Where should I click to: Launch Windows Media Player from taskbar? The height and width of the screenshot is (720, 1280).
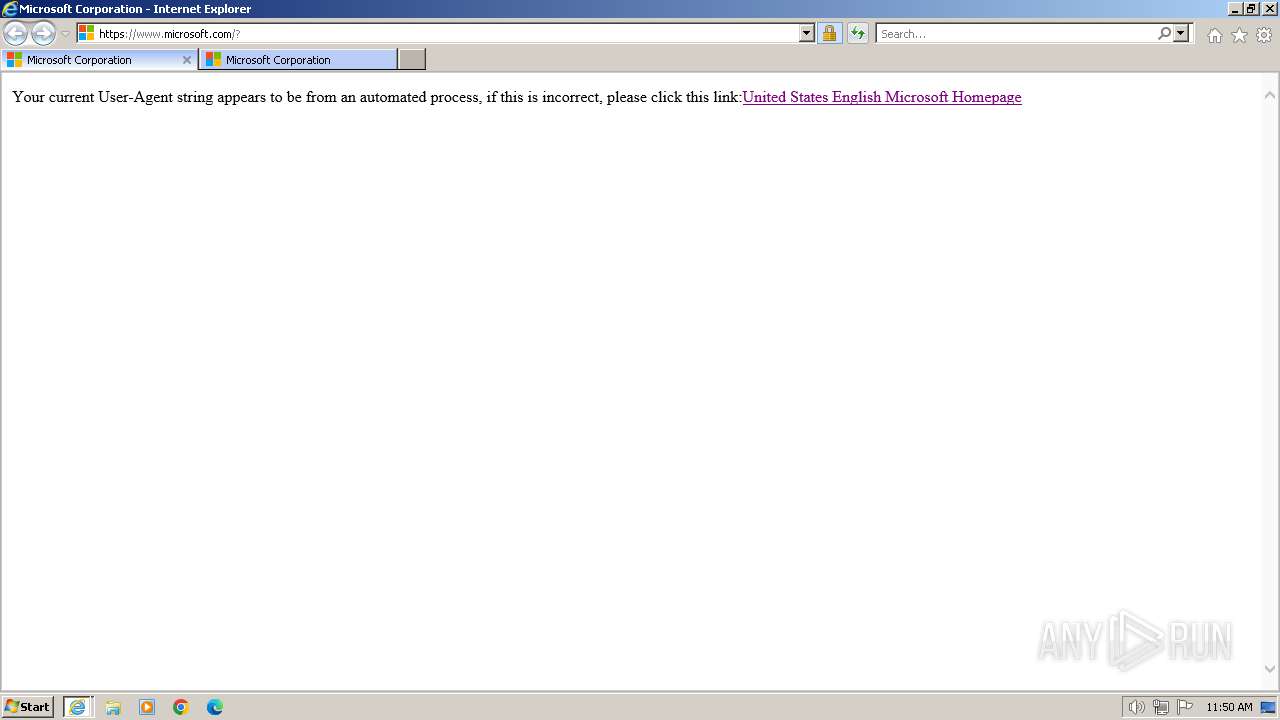coord(147,707)
